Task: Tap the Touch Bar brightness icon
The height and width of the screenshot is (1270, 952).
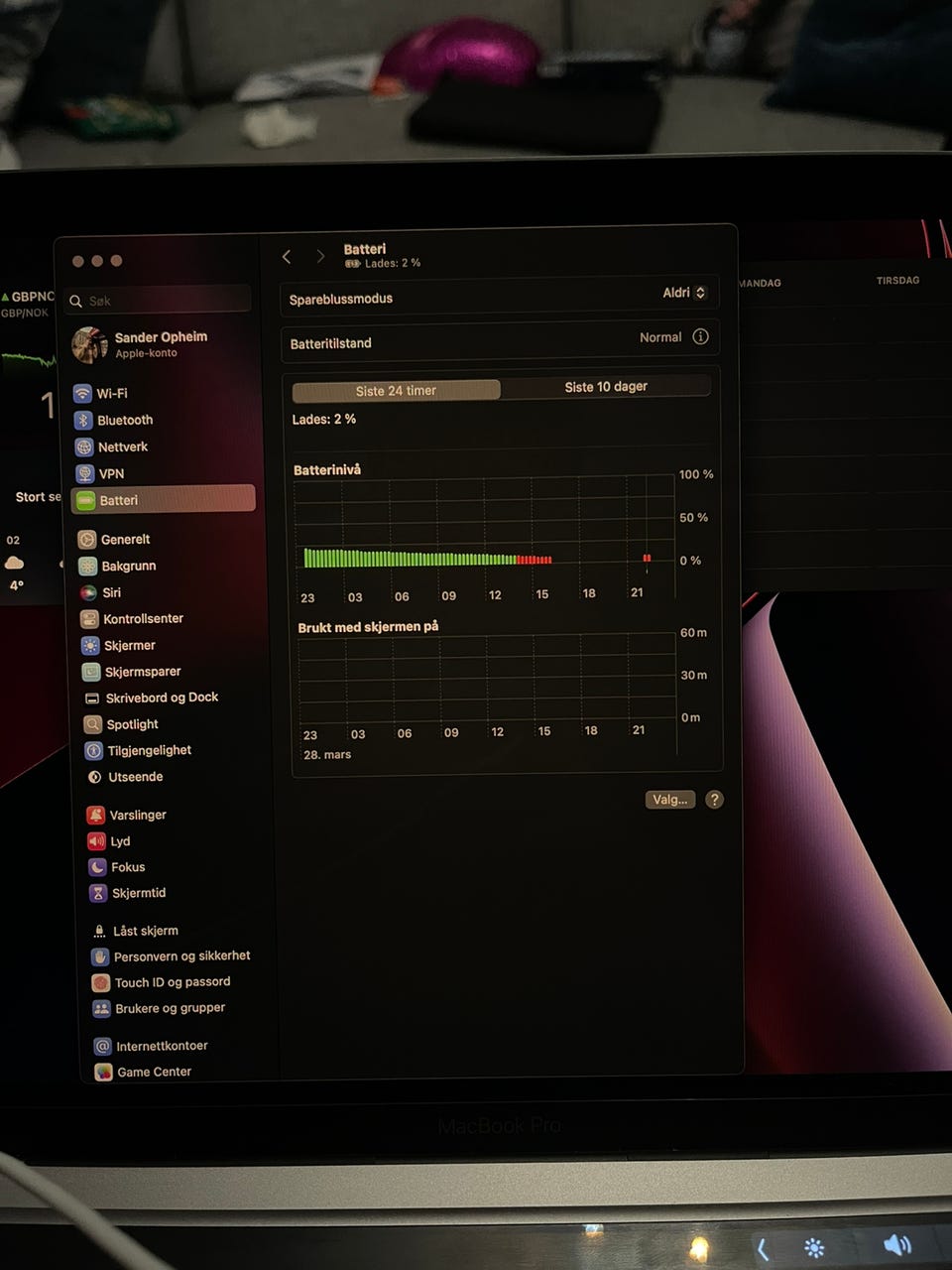Action: coord(814,1248)
